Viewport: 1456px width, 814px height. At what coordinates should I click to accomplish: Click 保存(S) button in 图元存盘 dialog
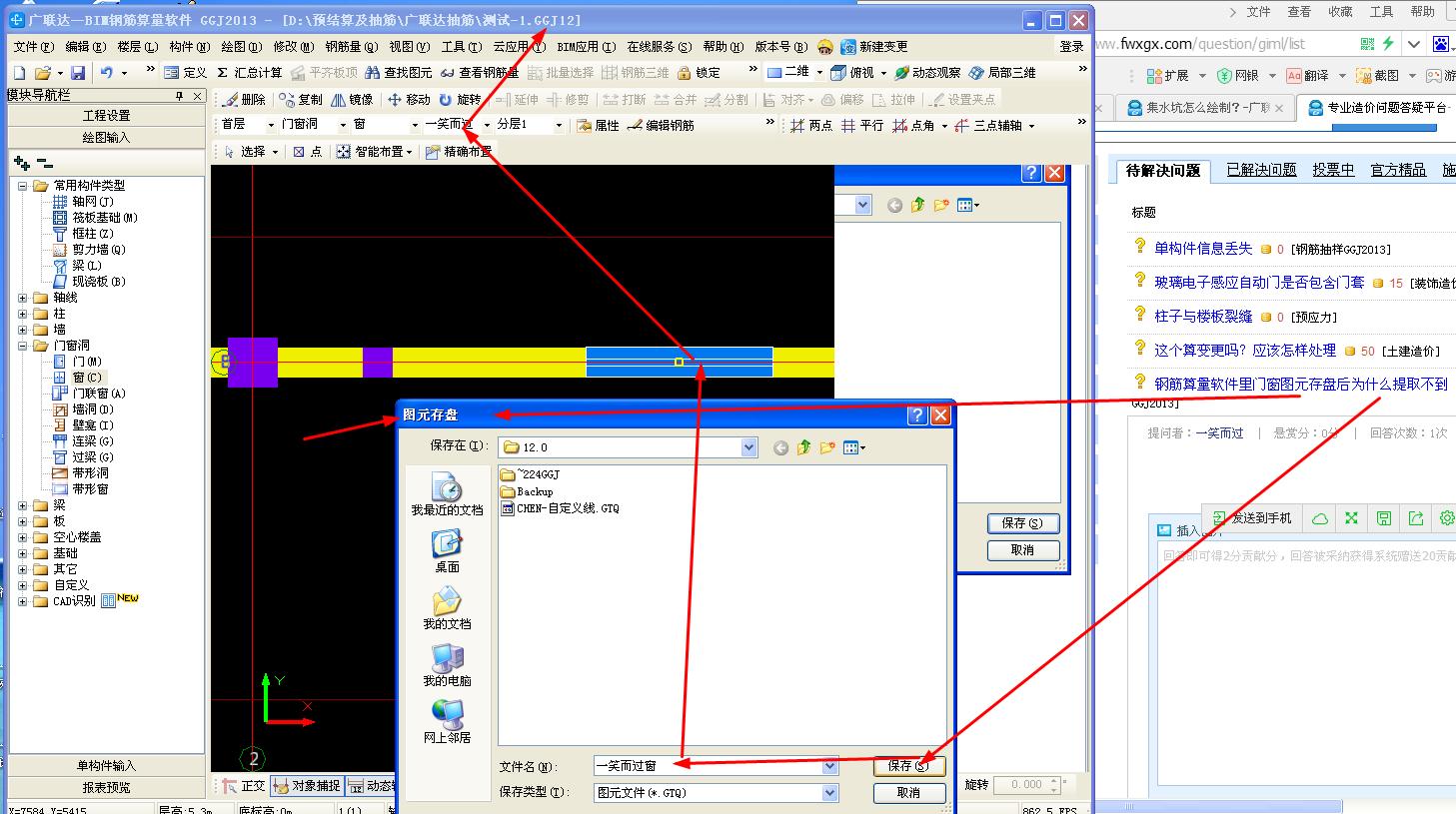[908, 766]
